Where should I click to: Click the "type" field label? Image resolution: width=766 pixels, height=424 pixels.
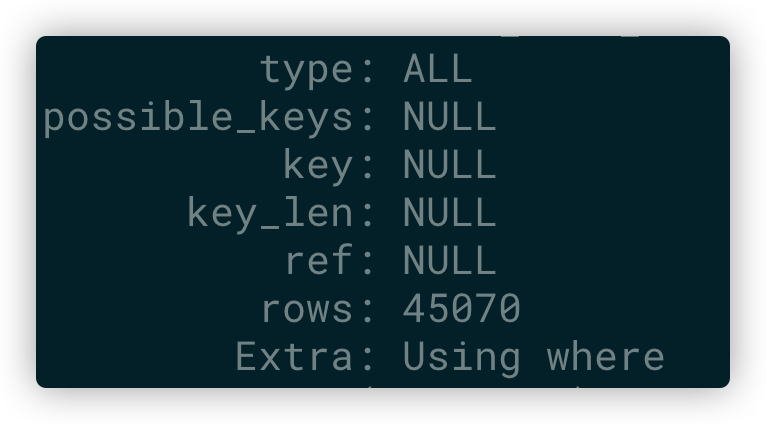(x=306, y=70)
